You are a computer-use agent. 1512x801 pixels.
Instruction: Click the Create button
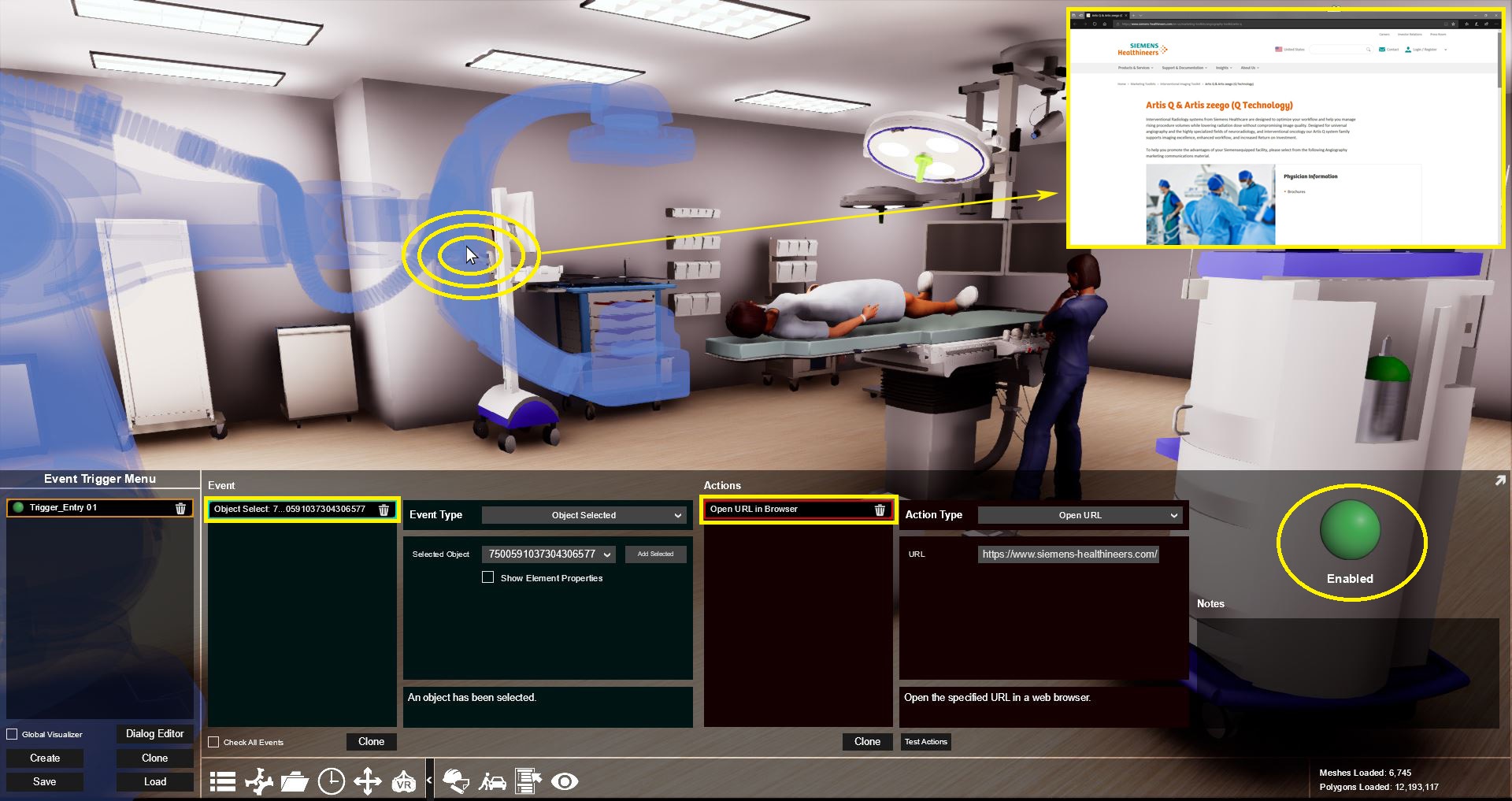pyautogui.click(x=45, y=758)
